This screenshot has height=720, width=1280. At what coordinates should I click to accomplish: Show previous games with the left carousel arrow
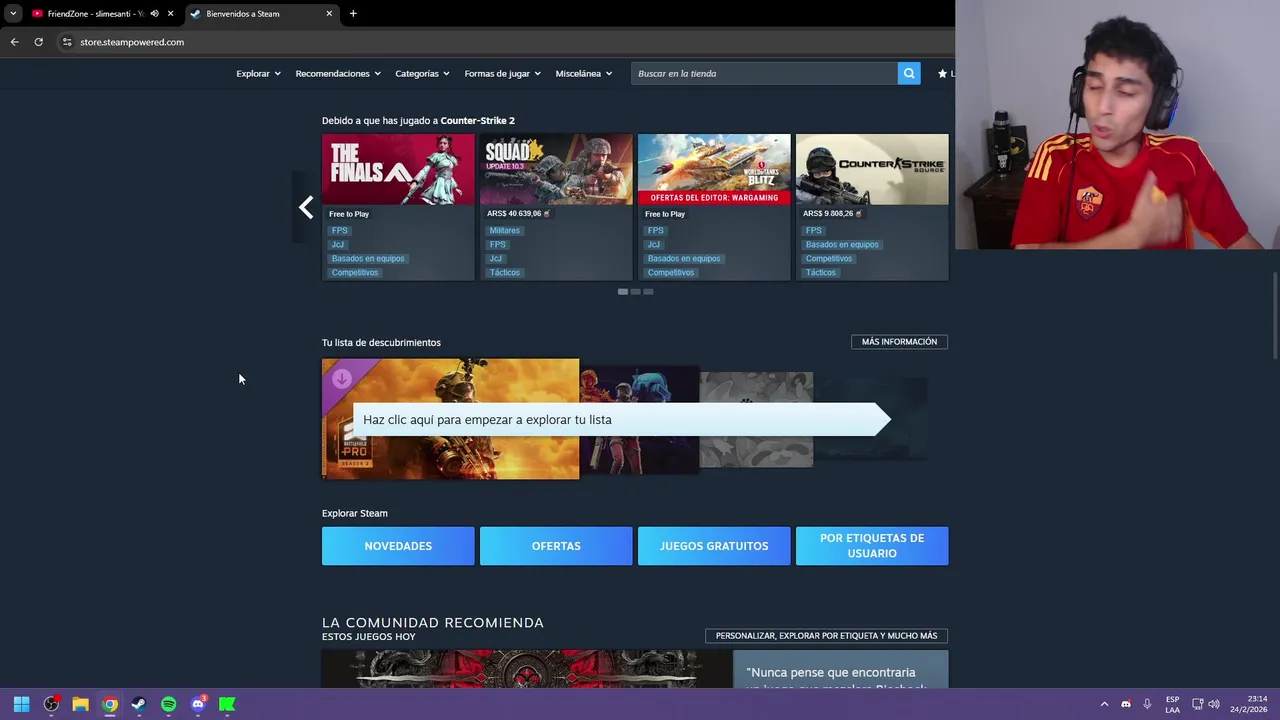306,207
